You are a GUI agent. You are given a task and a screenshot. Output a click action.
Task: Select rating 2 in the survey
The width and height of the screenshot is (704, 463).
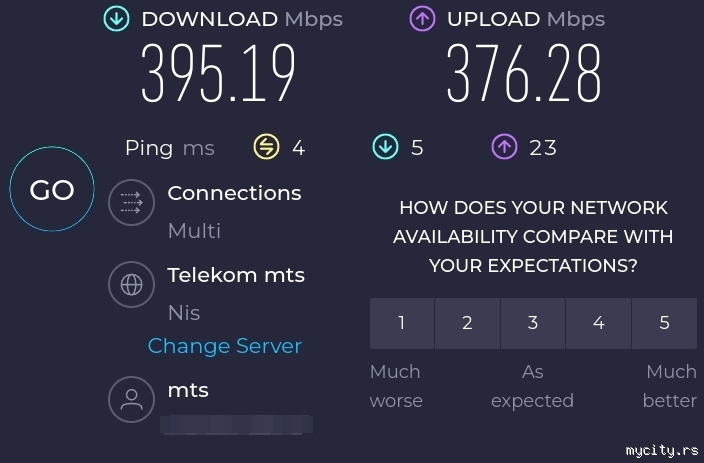click(467, 323)
